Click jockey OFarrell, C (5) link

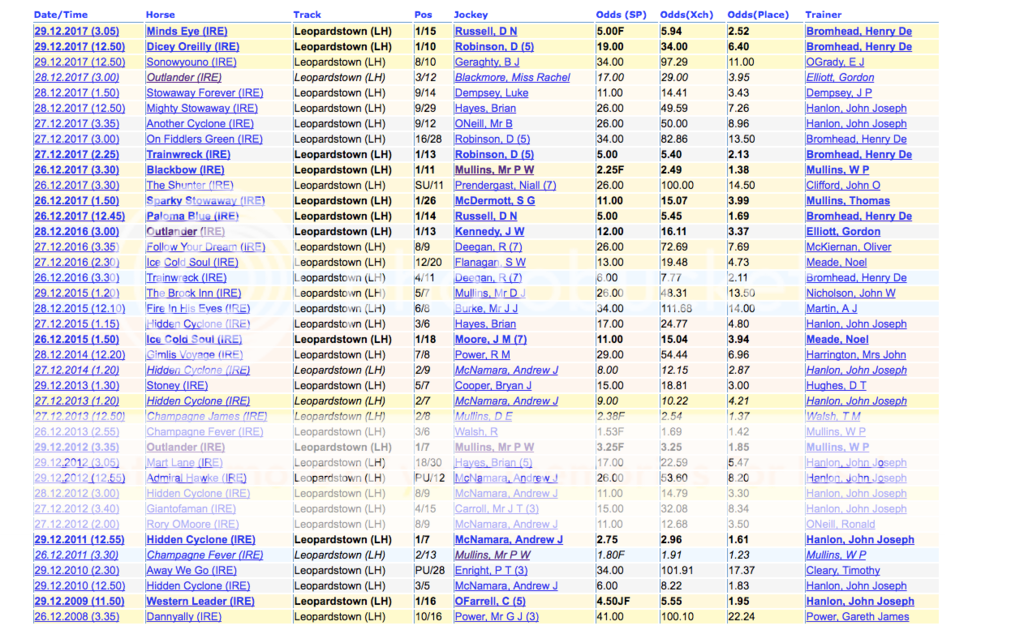[x=490, y=601]
